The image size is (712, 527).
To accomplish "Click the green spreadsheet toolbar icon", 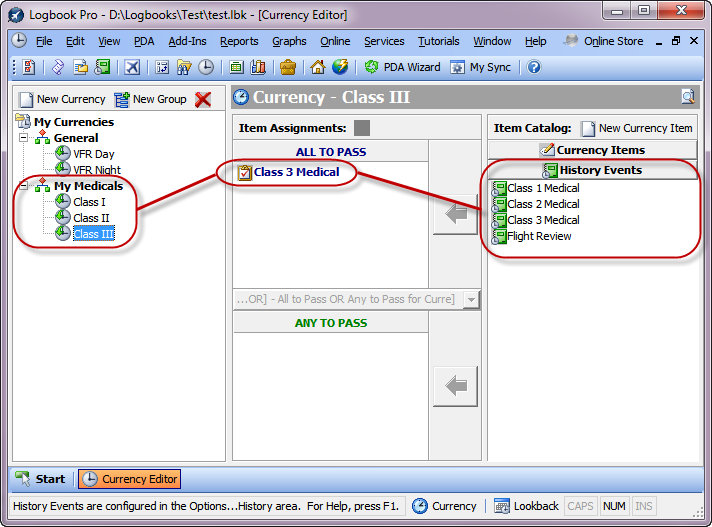I will pos(236,67).
